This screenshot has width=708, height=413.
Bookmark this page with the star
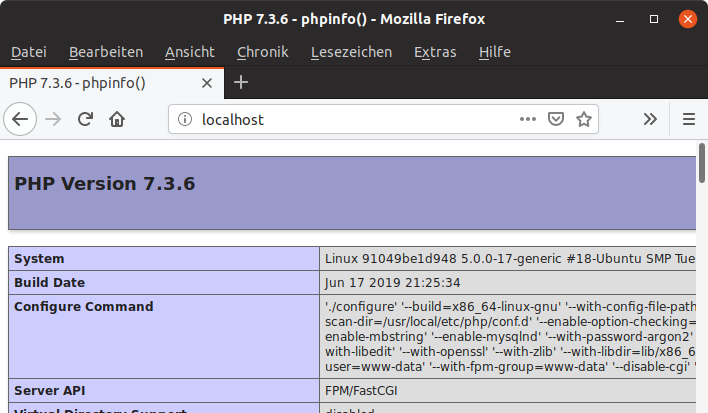(x=584, y=119)
